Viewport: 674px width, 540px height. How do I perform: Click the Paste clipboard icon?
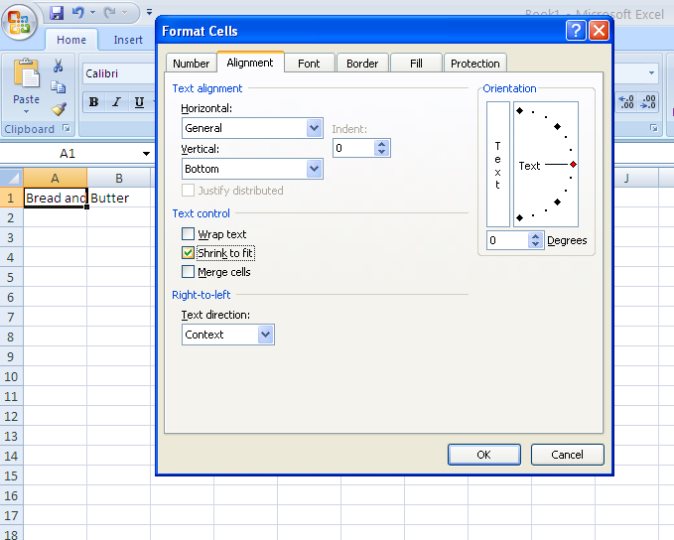pyautogui.click(x=26, y=73)
